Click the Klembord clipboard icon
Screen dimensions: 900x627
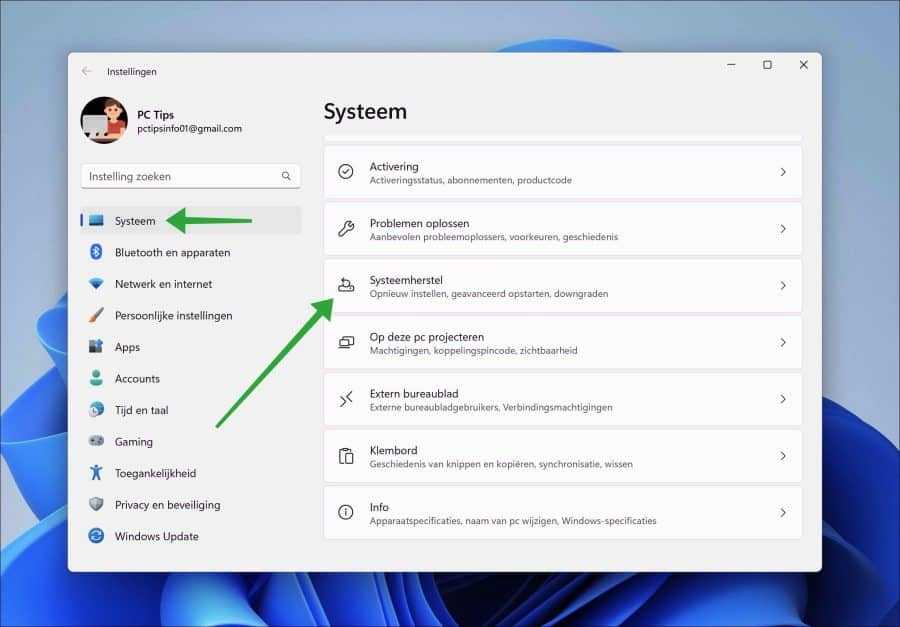(x=346, y=456)
